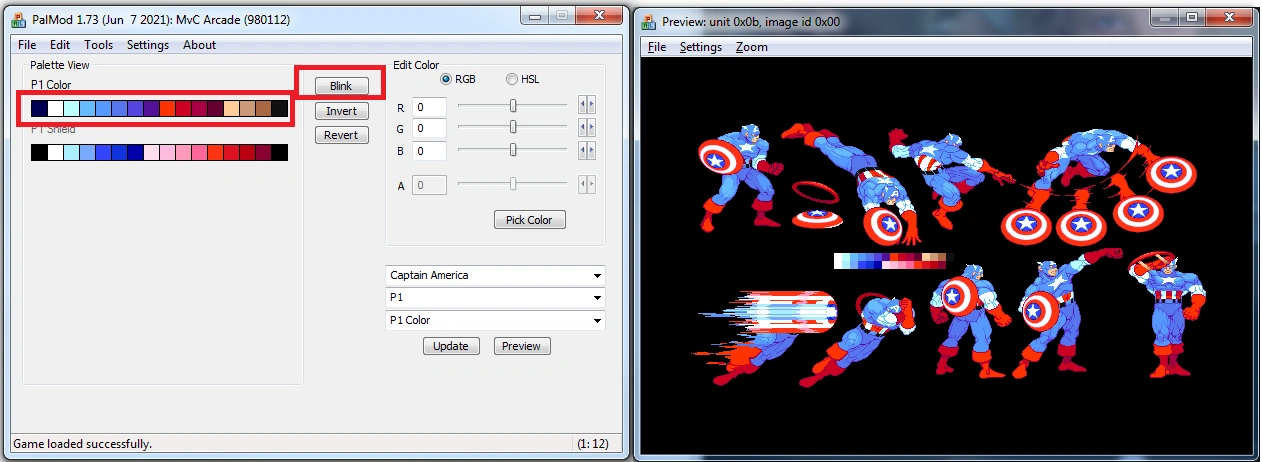
Task: Click the 'Game loaded successfully.' status text
Action: coord(82,443)
